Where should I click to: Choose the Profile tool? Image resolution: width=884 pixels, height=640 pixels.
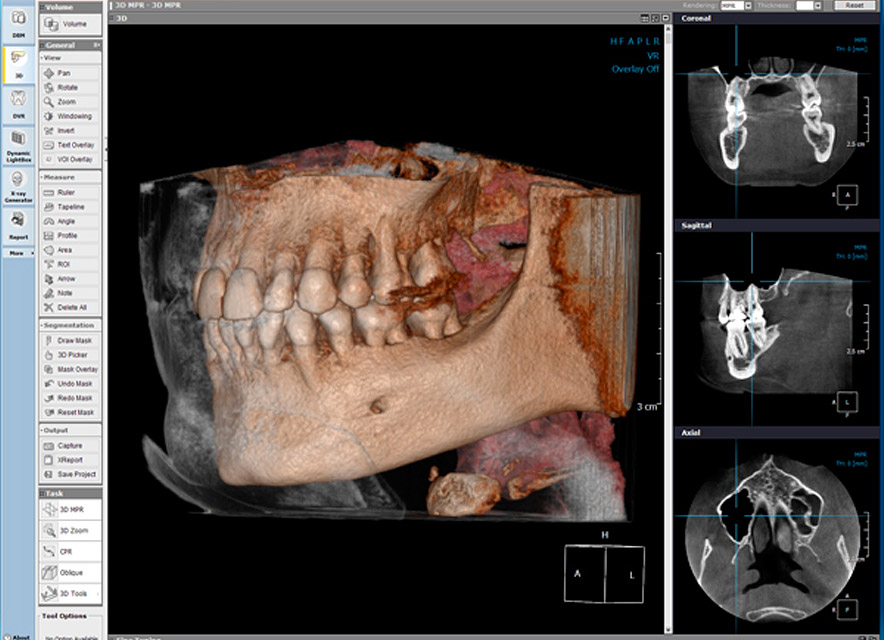coord(70,236)
